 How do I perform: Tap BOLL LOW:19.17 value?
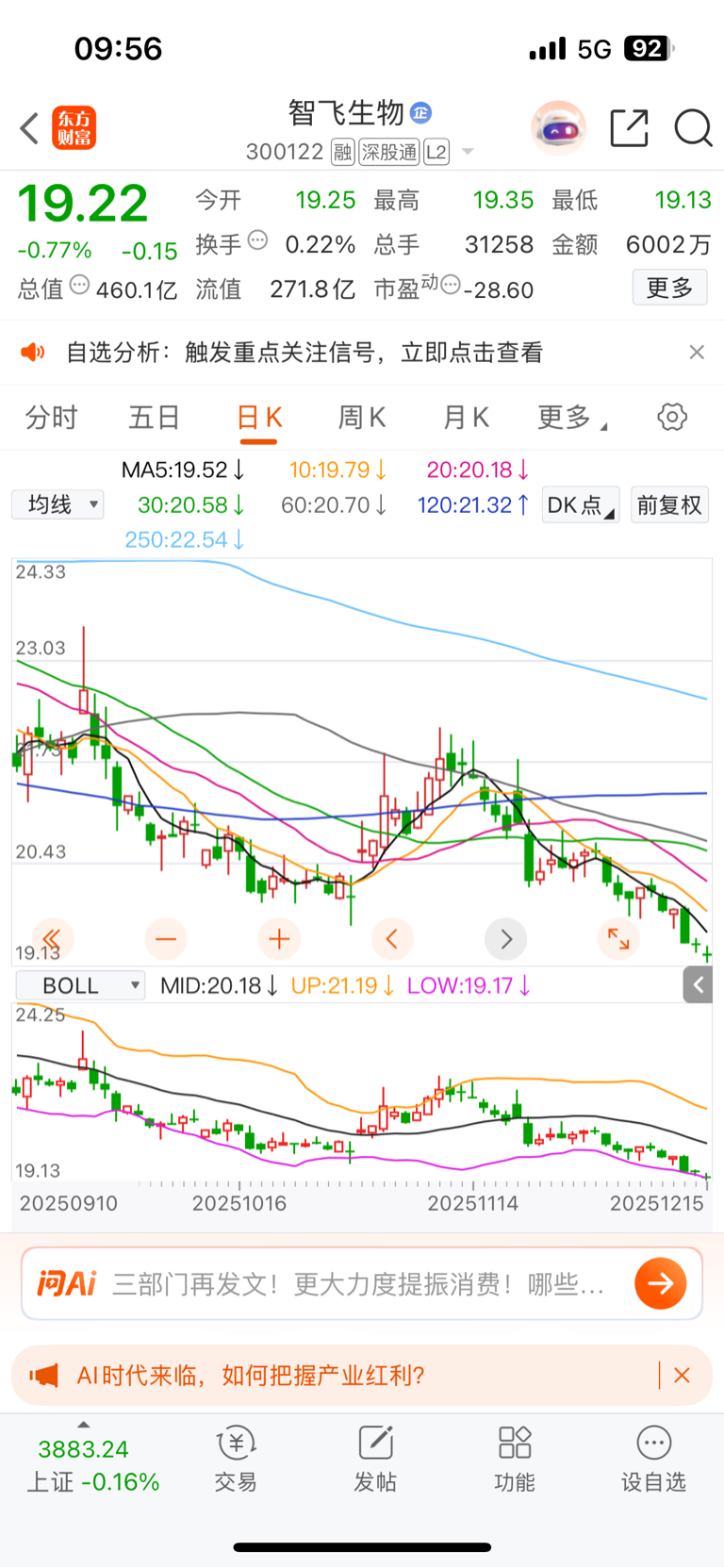[x=469, y=985]
